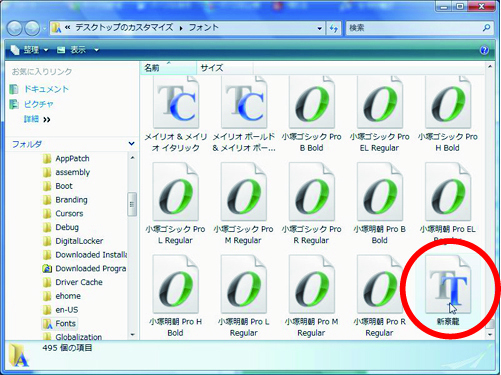Screen dimensions: 501x375
Task: Click the help question mark icon
Action: tap(484, 50)
